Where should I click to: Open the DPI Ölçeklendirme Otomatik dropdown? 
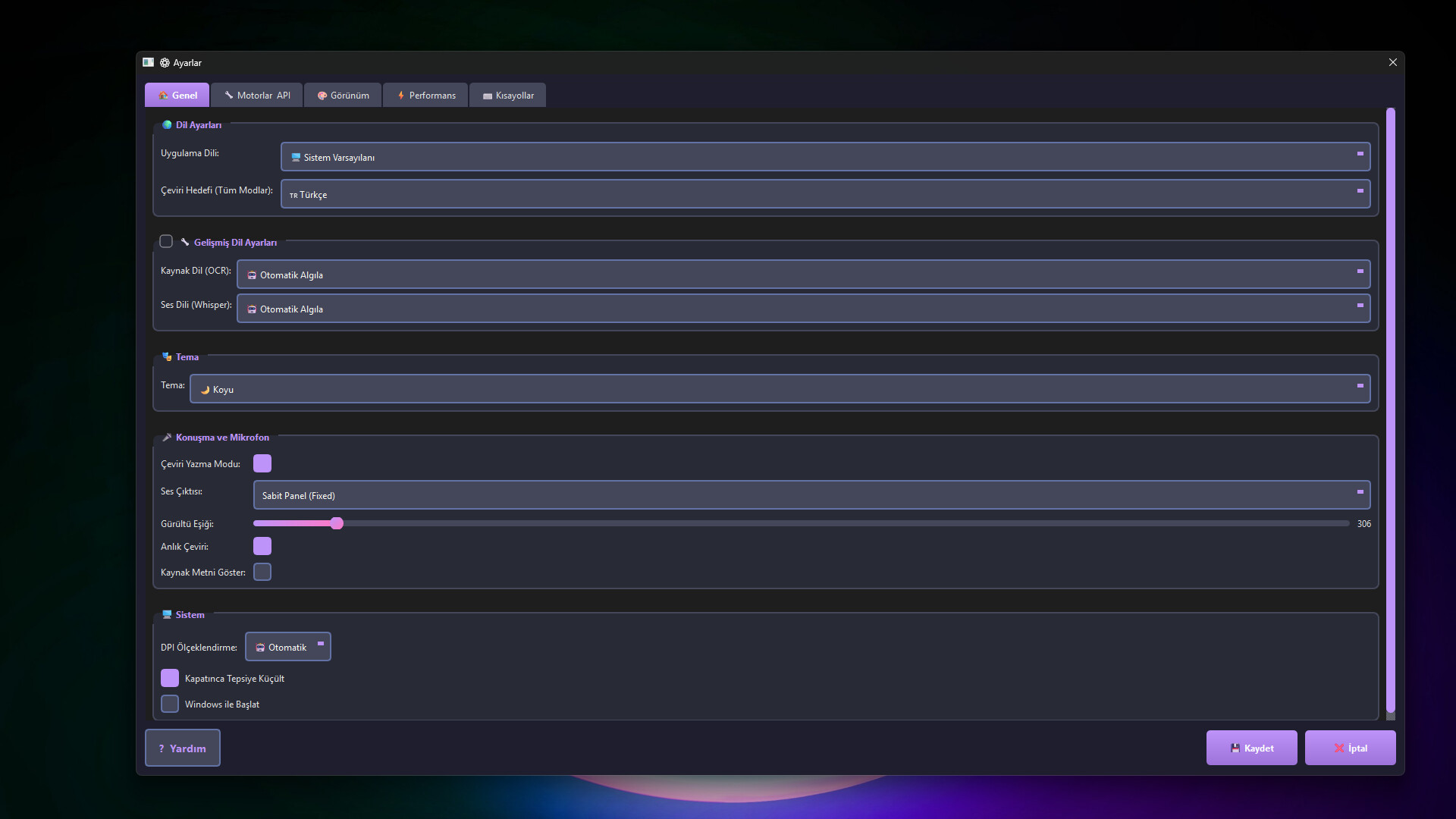tap(288, 647)
